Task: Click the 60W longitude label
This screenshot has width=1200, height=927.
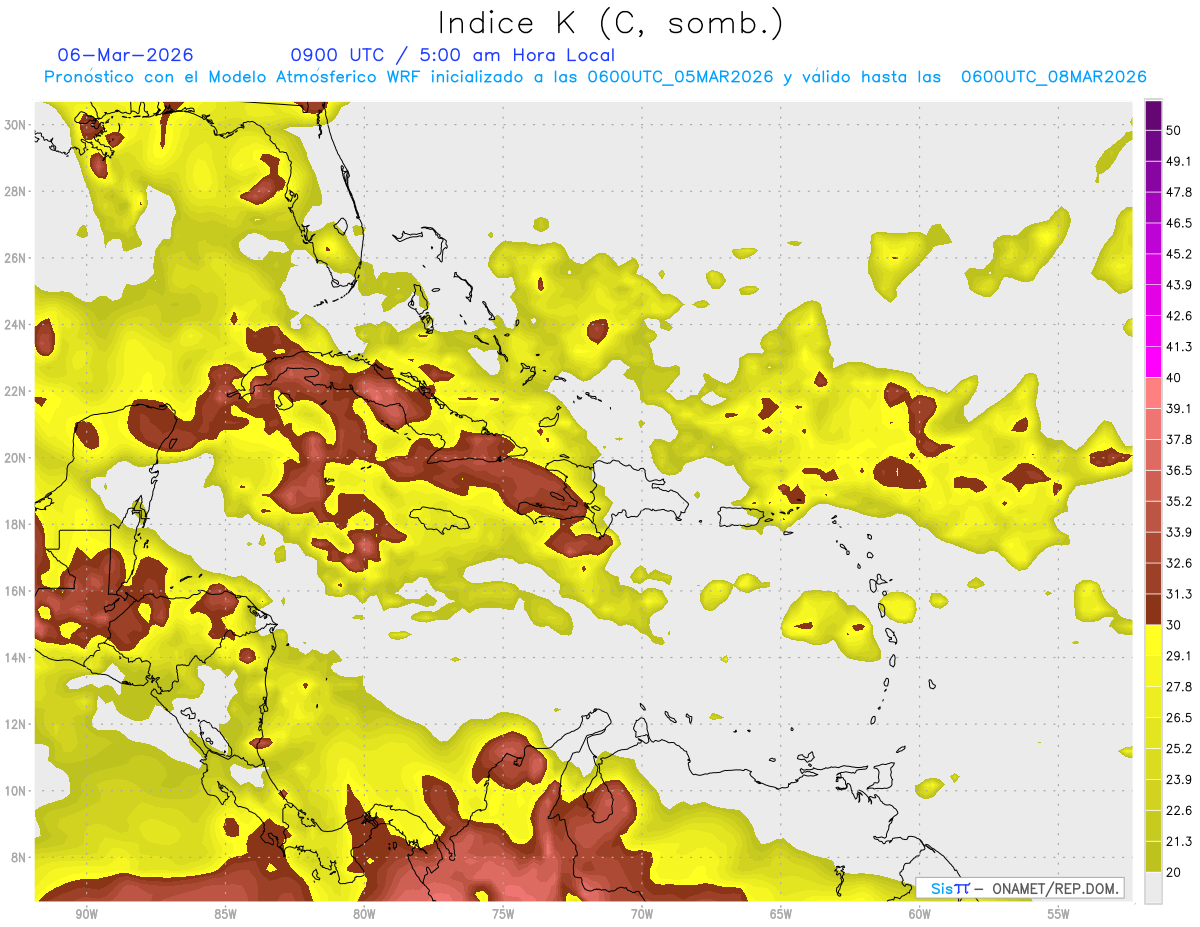Action: tap(920, 914)
